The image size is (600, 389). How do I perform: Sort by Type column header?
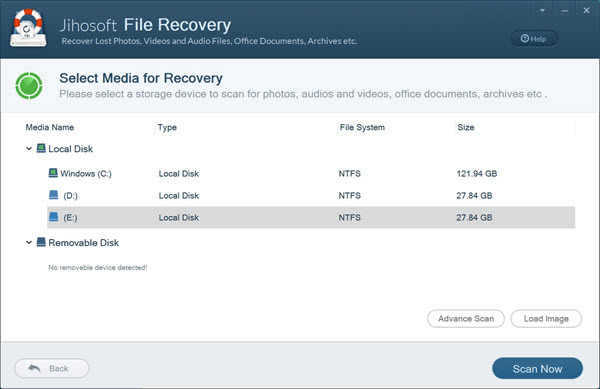(167, 127)
